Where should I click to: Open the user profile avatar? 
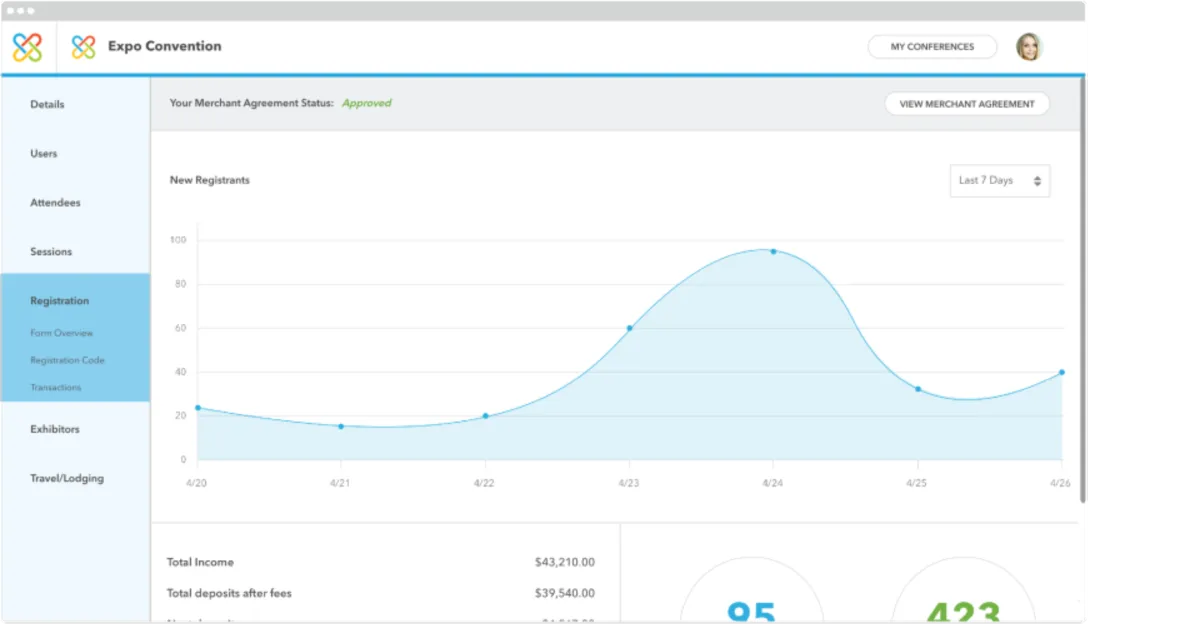click(x=1028, y=47)
